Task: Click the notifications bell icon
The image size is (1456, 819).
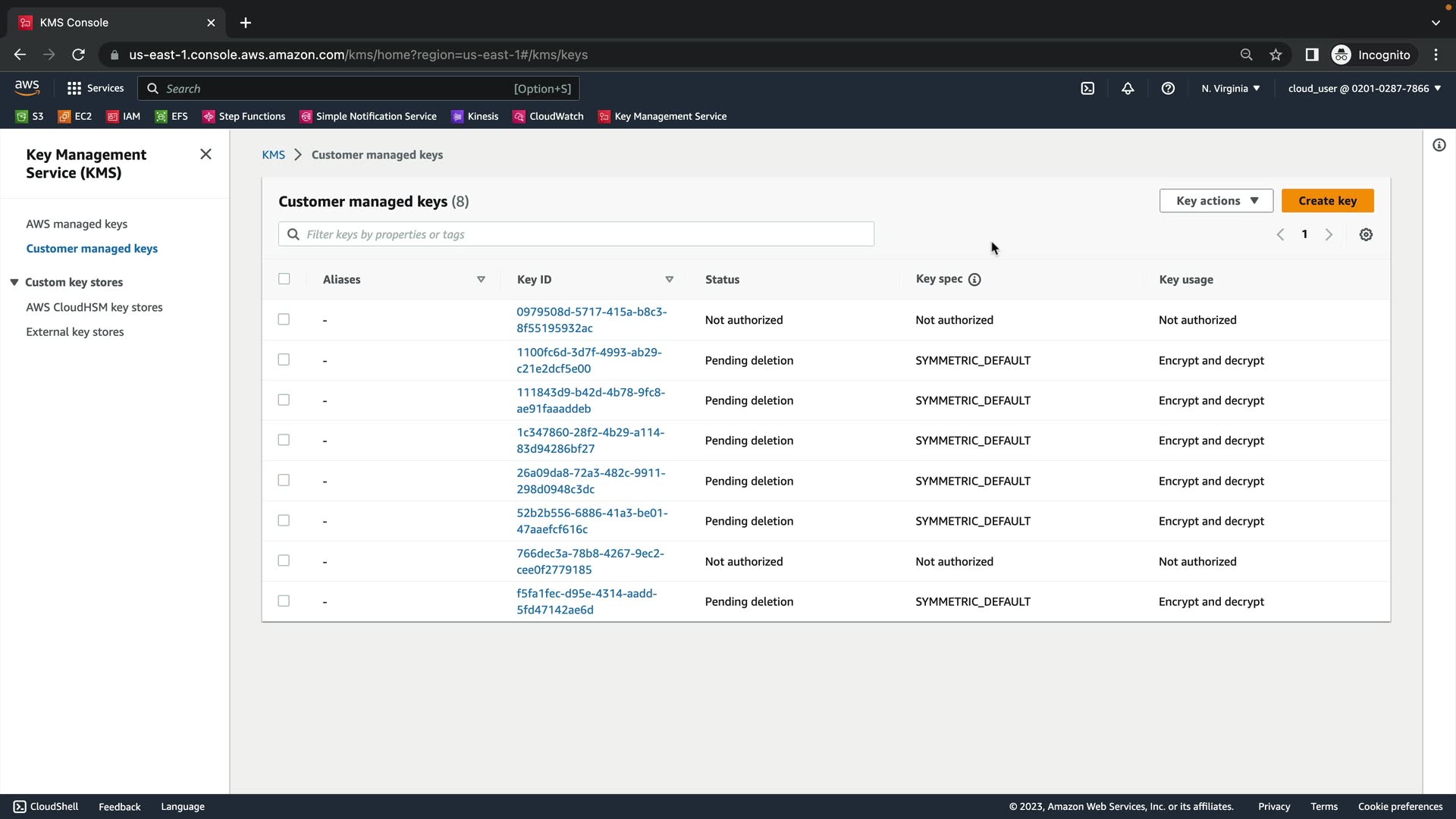Action: click(1128, 89)
